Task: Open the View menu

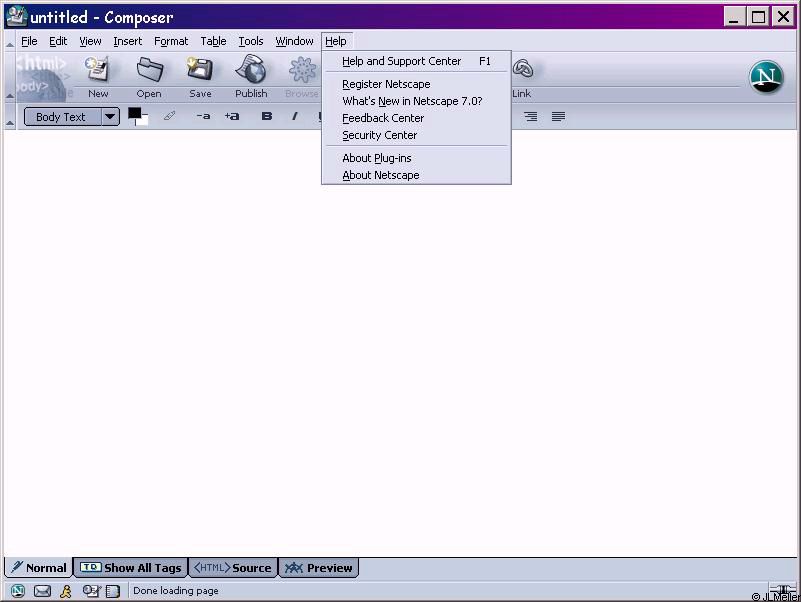Action: click(x=90, y=41)
